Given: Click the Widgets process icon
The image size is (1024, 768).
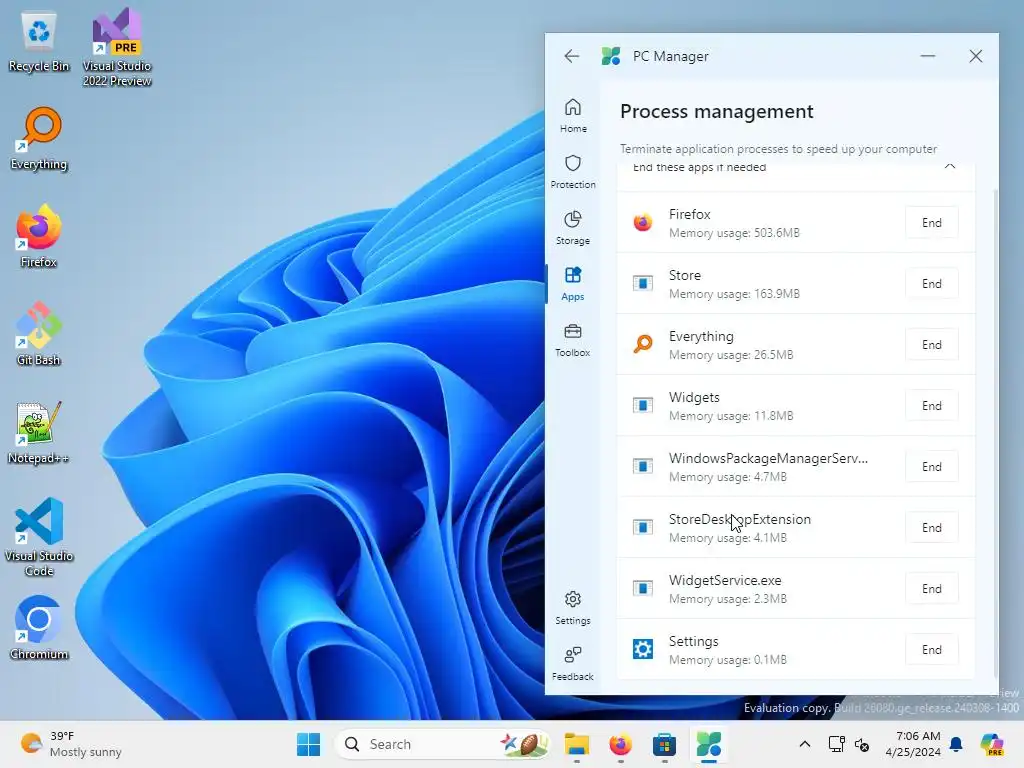Looking at the screenshot, I should [x=643, y=405].
